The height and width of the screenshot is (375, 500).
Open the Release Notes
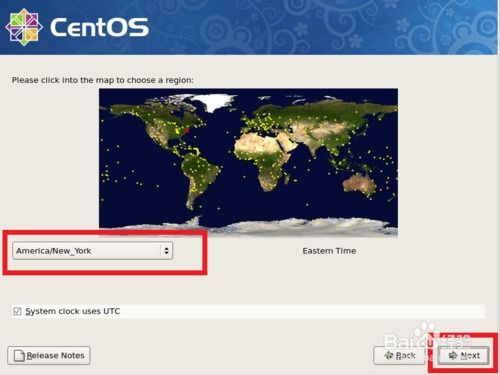tap(49, 356)
